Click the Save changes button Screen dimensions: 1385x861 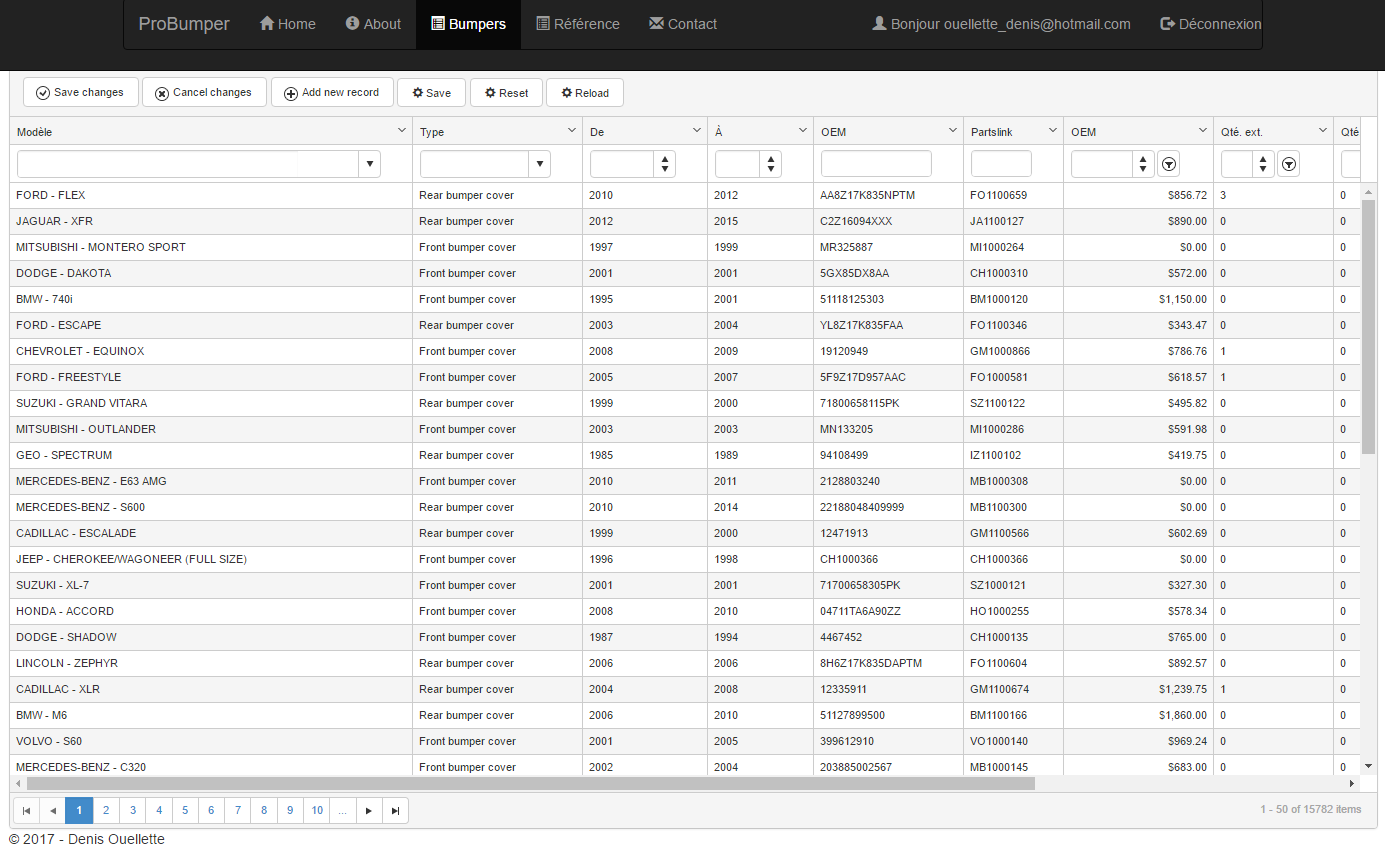[80, 93]
